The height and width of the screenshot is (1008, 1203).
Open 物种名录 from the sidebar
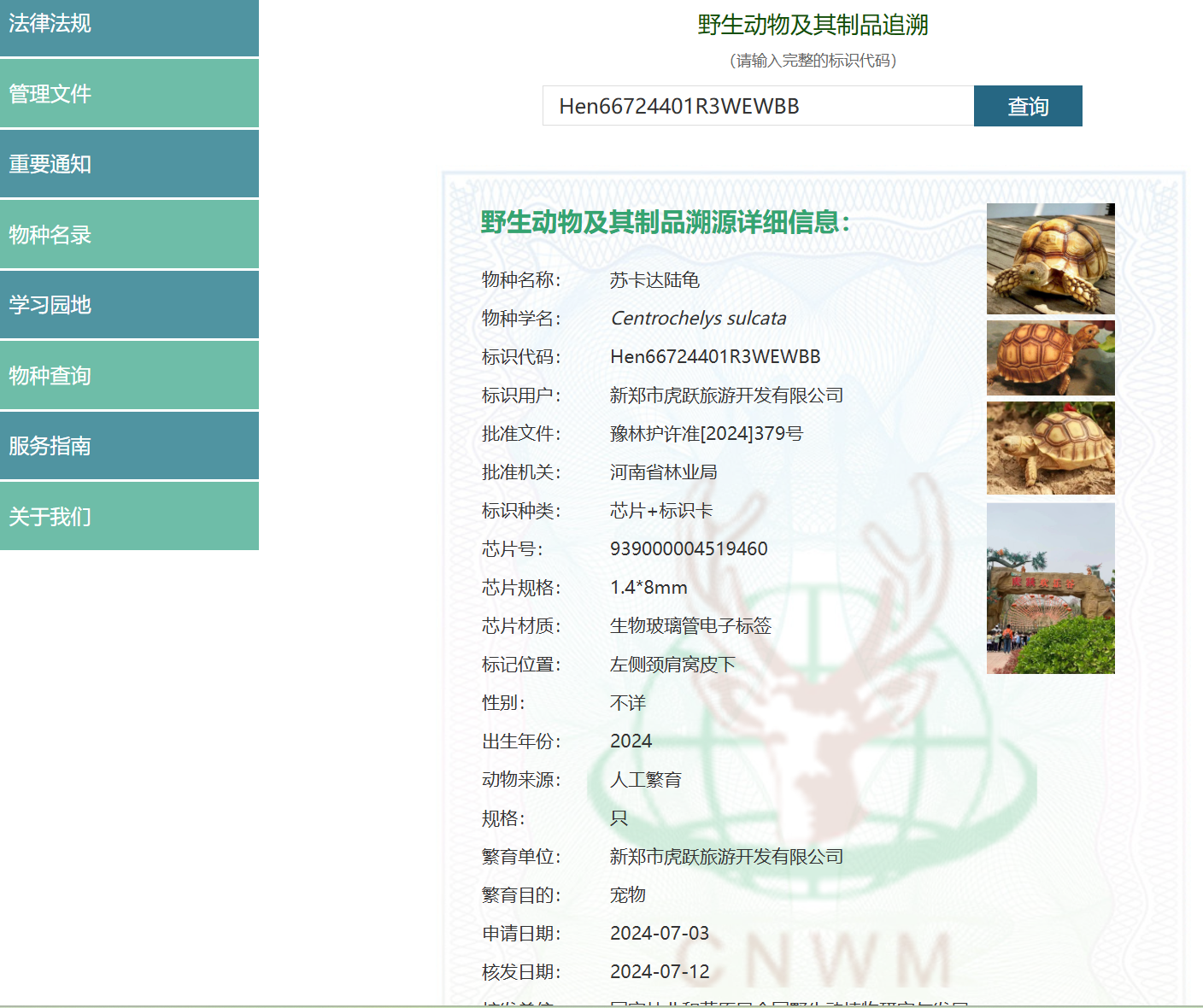point(129,235)
